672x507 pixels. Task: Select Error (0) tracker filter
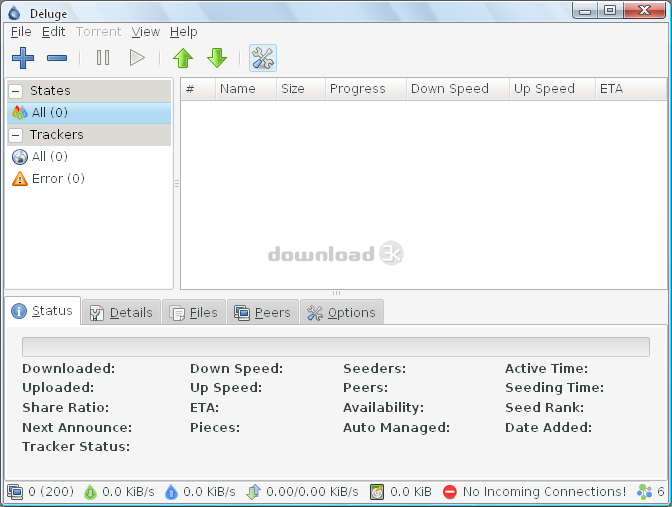tap(89, 178)
